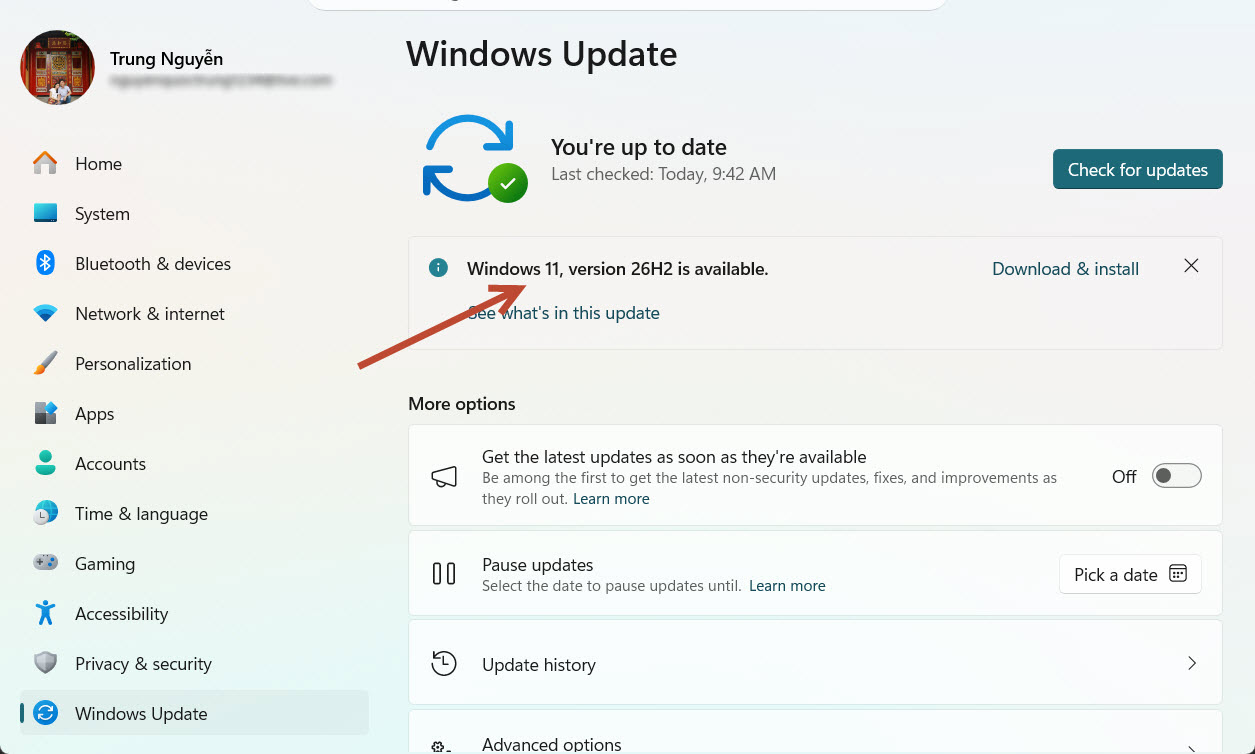Click the Check for updates button
1255x754 pixels.
tap(1137, 170)
